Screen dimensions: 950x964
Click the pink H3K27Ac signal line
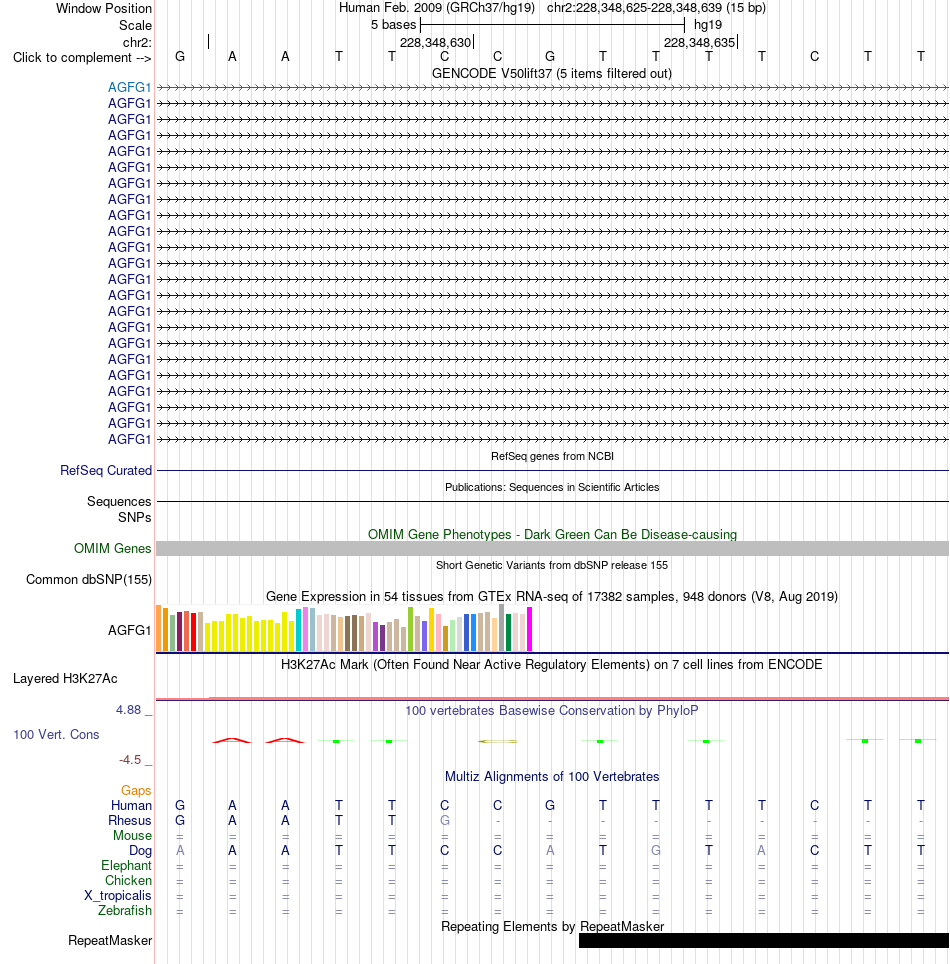point(552,698)
